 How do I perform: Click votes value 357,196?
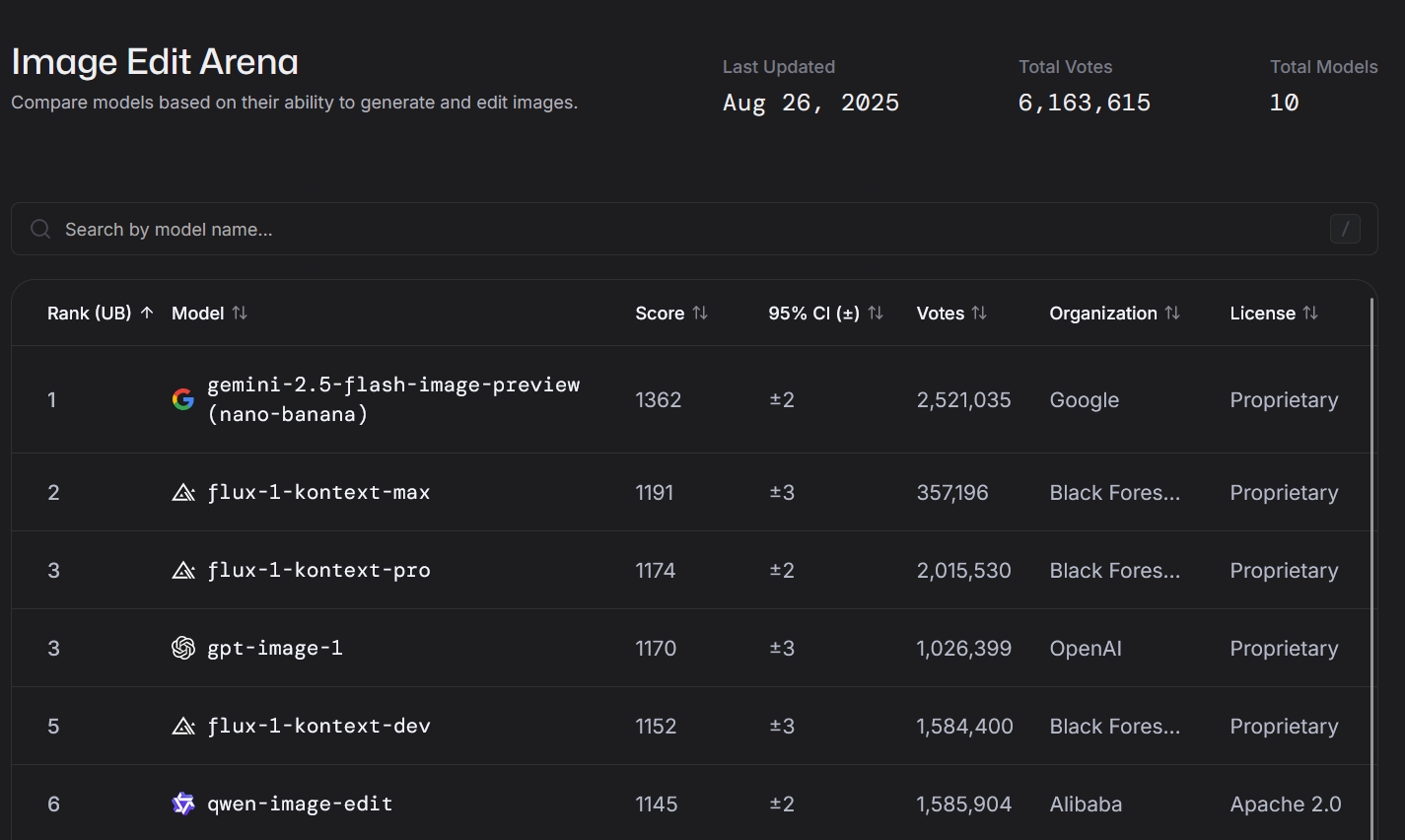click(952, 492)
